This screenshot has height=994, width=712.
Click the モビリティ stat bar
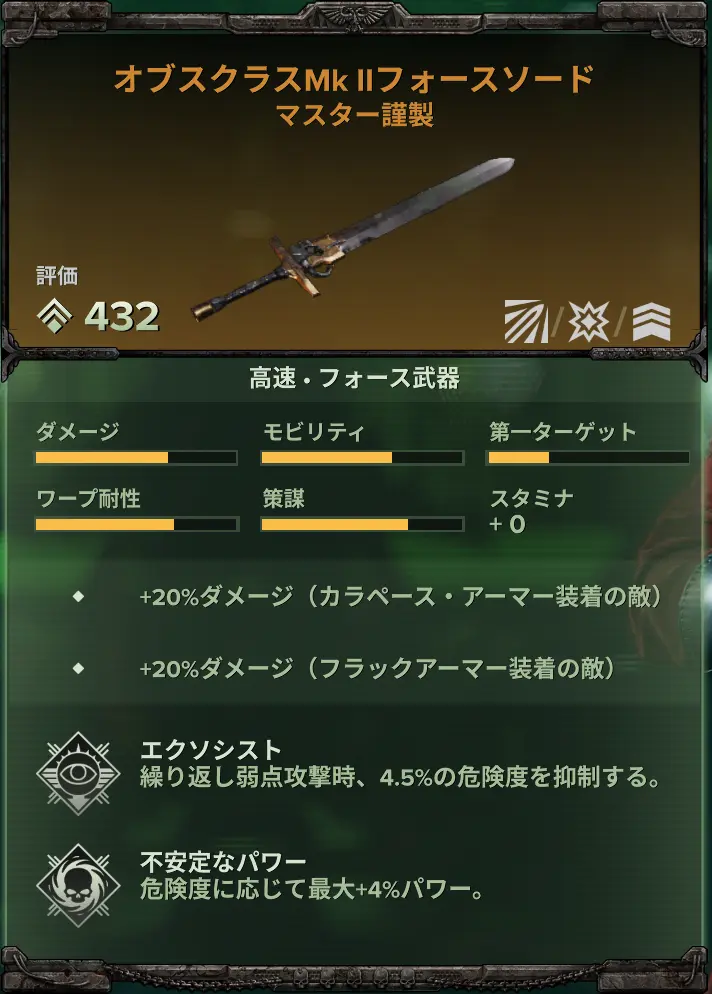[x=362, y=458]
